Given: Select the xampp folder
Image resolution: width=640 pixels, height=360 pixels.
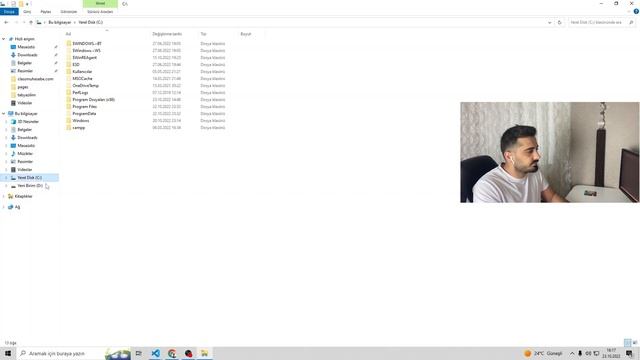Looking at the screenshot, I should coord(79,128).
